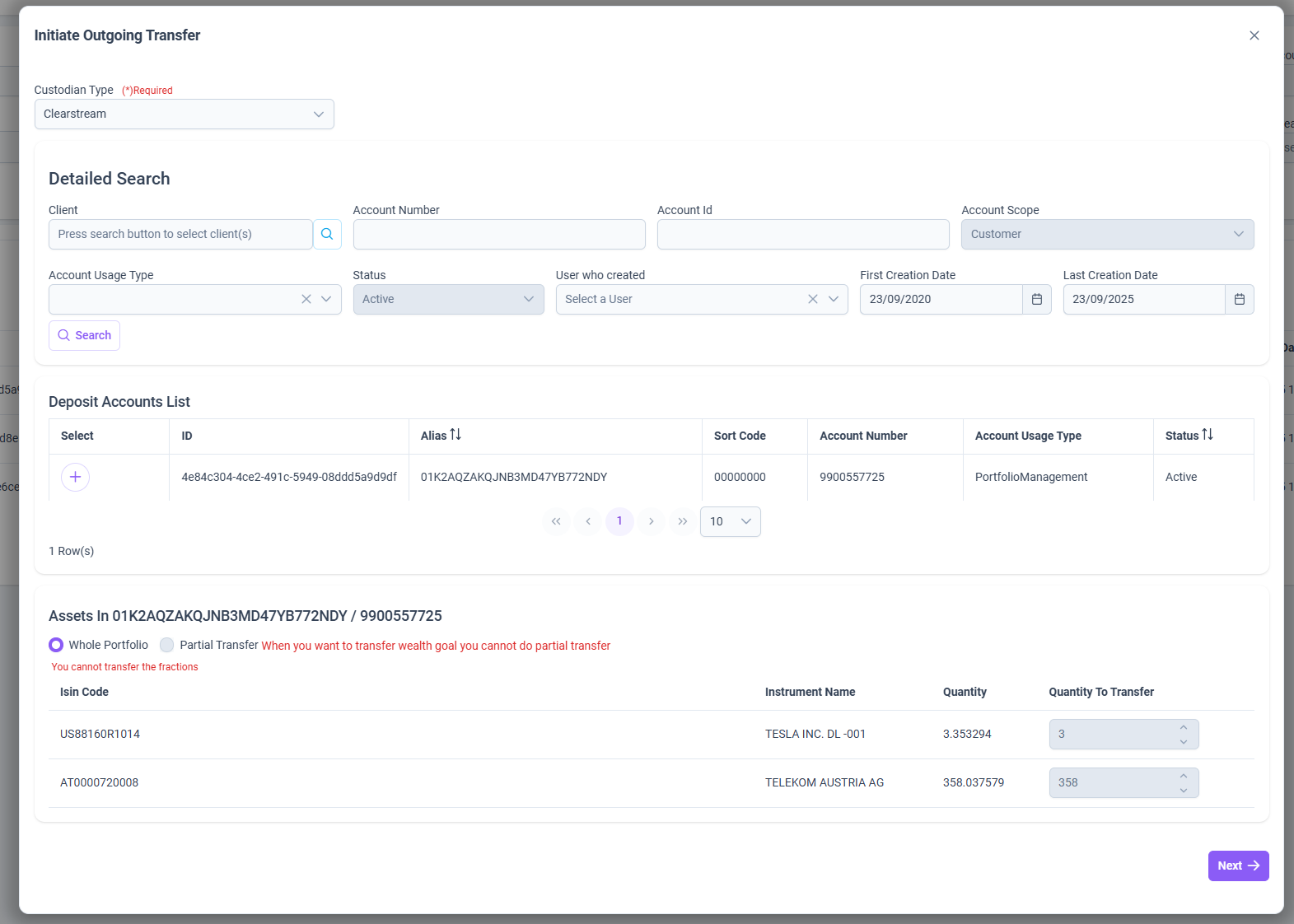
Task: Click the First Creation Date field
Action: [x=941, y=299]
